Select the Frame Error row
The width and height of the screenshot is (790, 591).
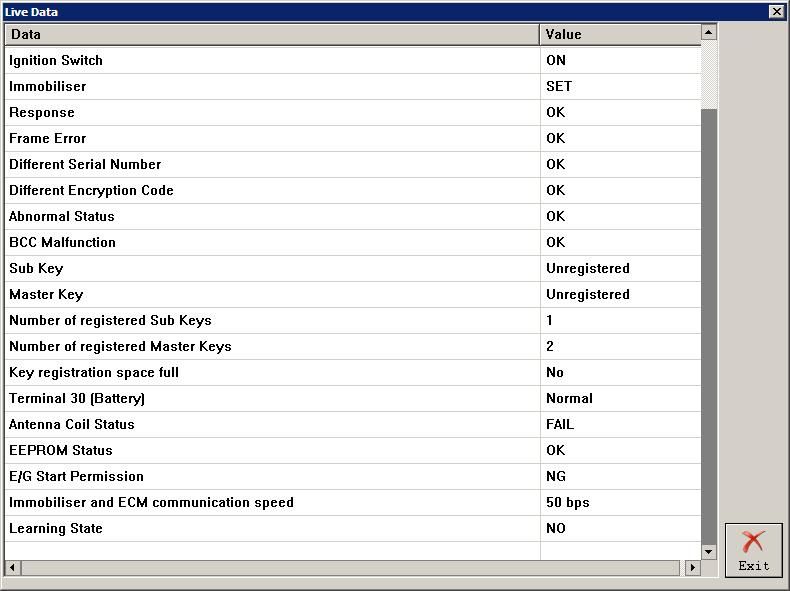pyautogui.click(x=353, y=139)
